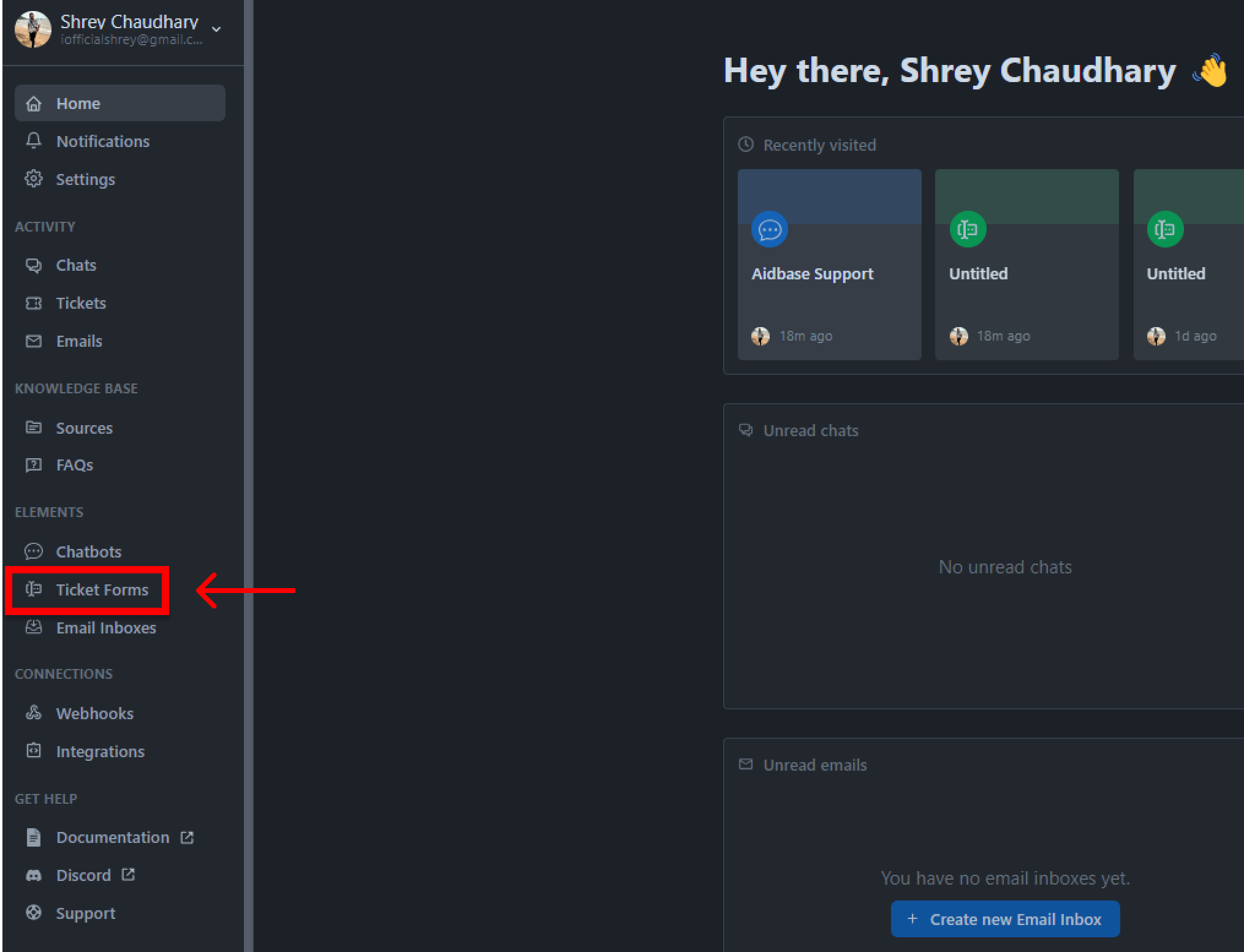Click the Integrations icon

click(34, 751)
